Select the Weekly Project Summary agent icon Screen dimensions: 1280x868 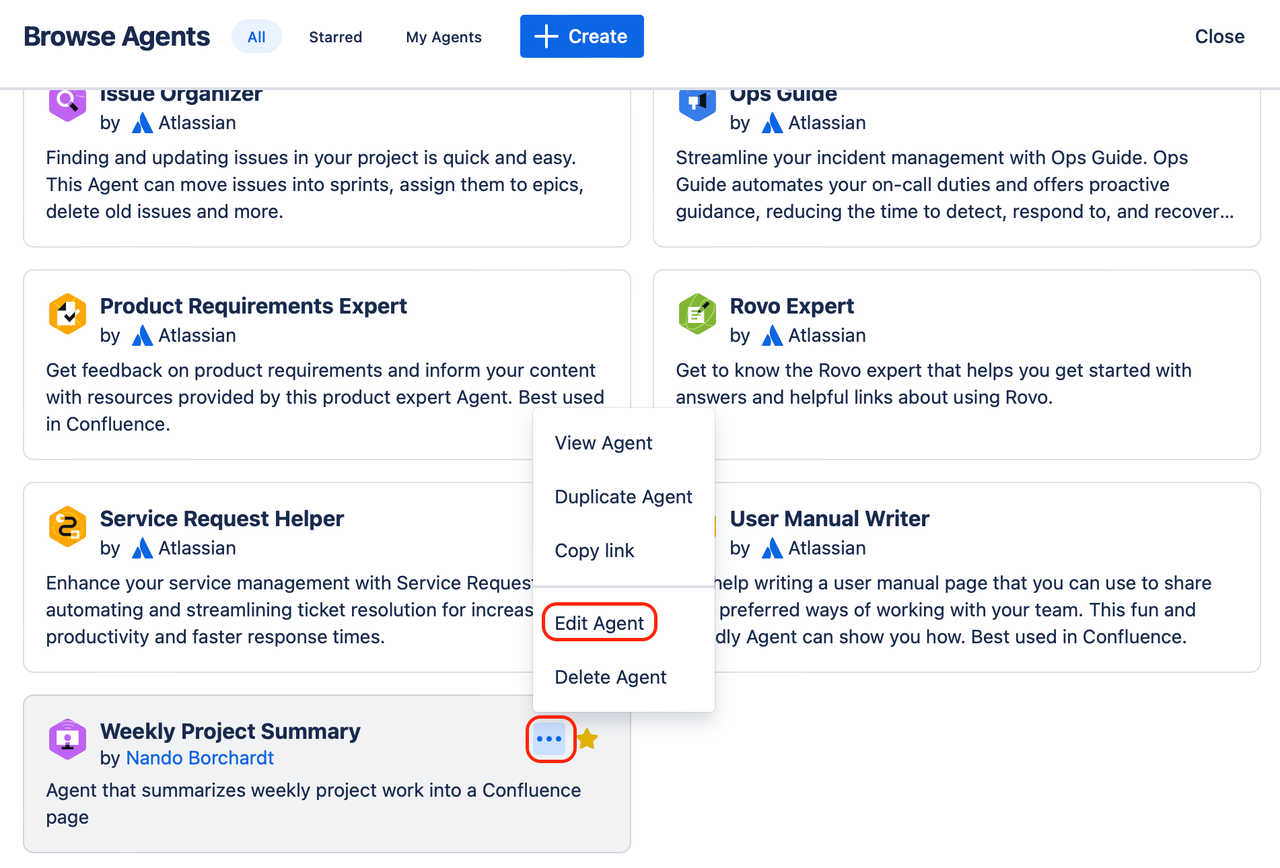coord(66,739)
